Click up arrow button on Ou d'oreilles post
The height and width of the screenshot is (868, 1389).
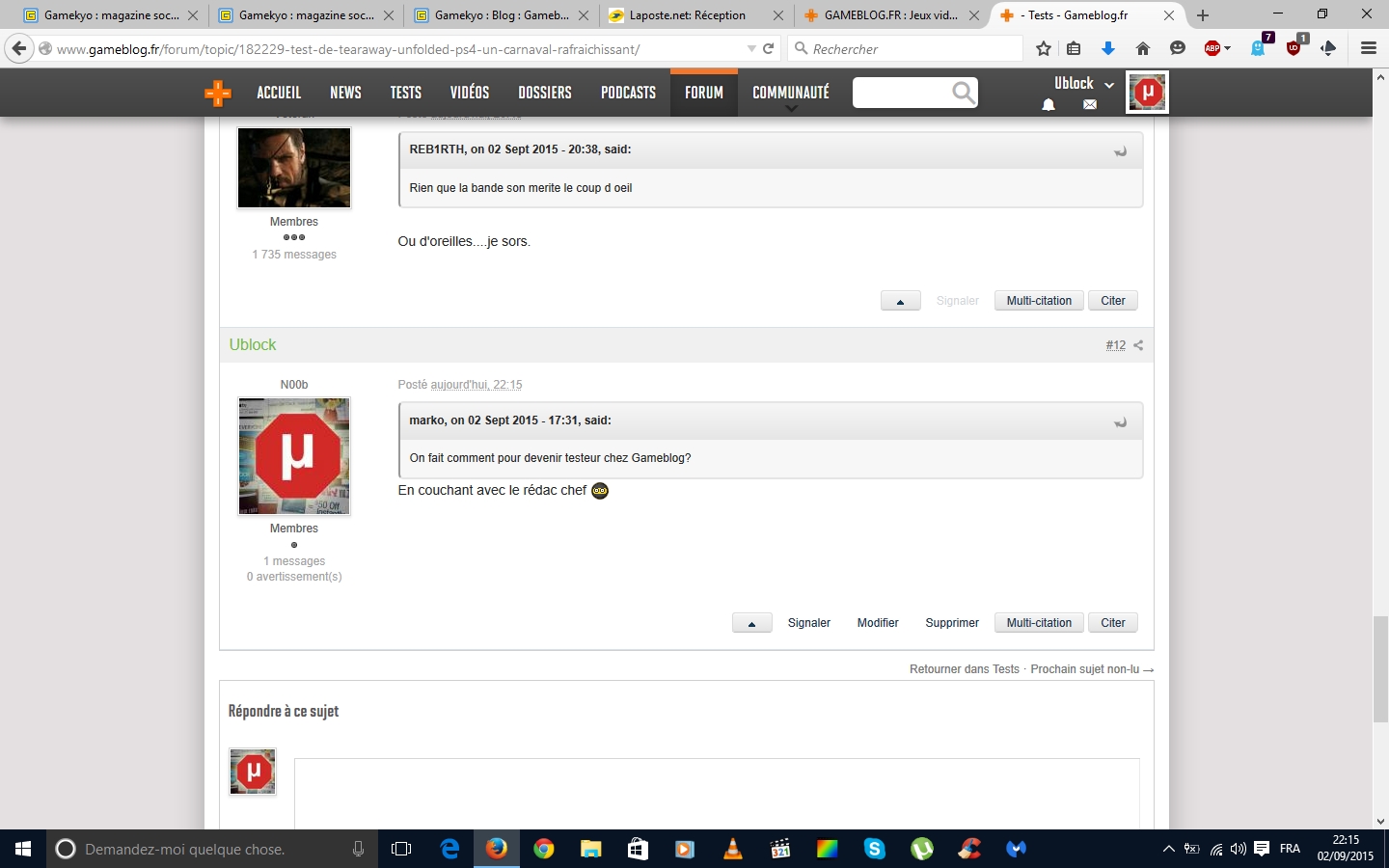point(900,301)
